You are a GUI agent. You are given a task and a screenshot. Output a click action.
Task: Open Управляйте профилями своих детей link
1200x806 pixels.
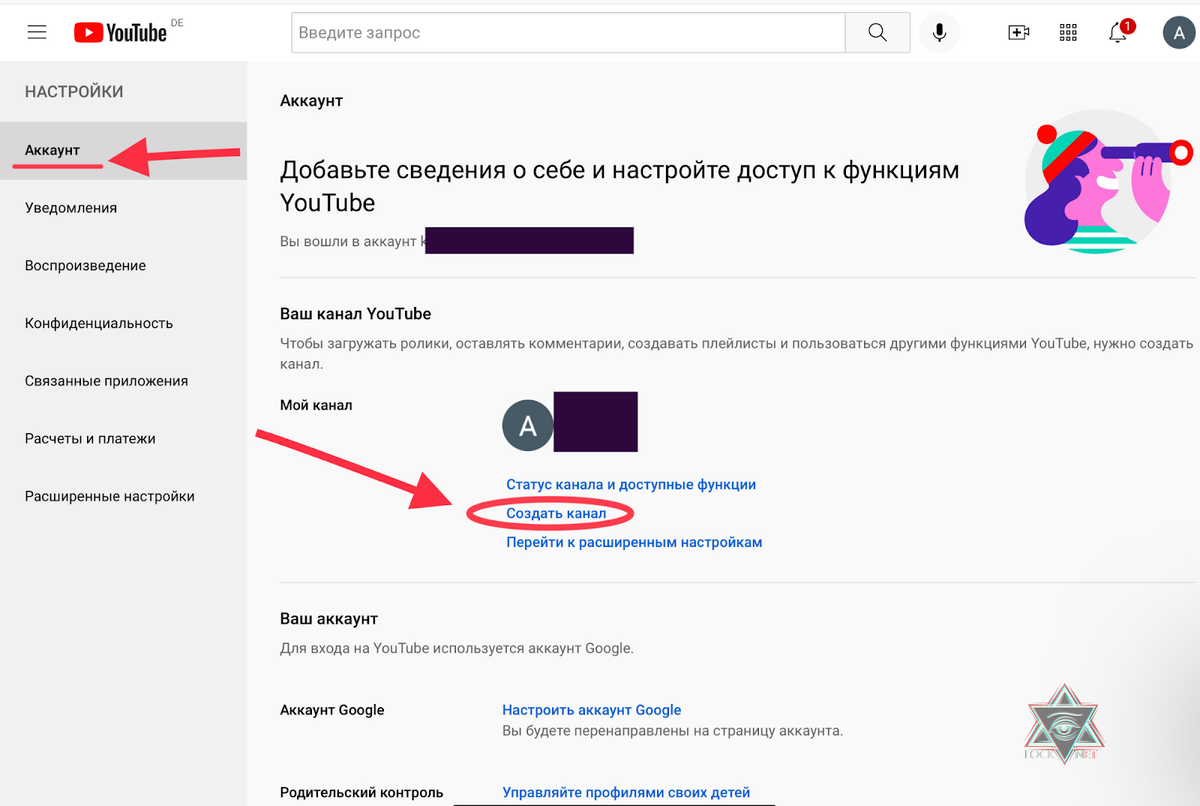click(626, 792)
